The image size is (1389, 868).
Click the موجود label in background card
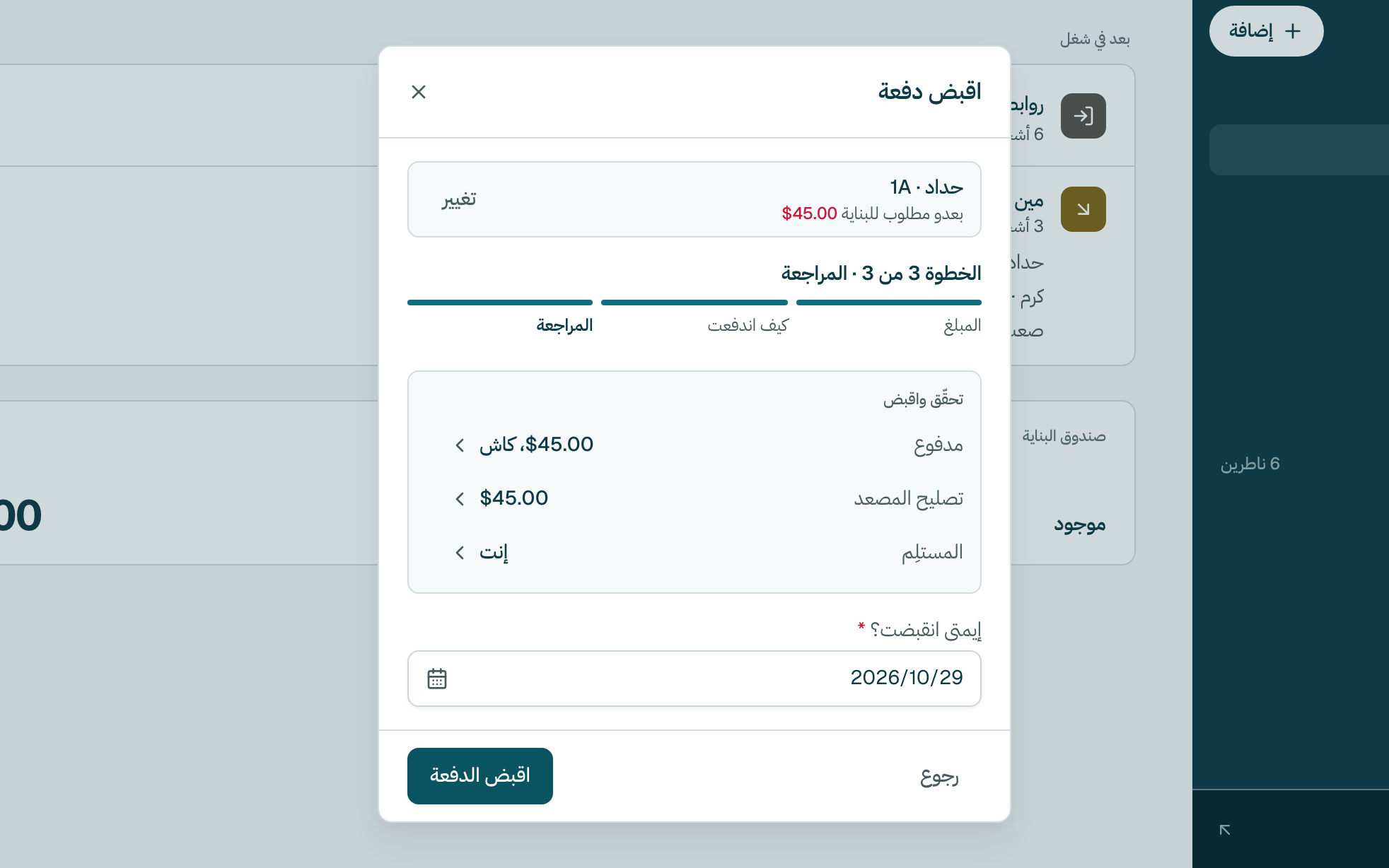pos(1080,524)
